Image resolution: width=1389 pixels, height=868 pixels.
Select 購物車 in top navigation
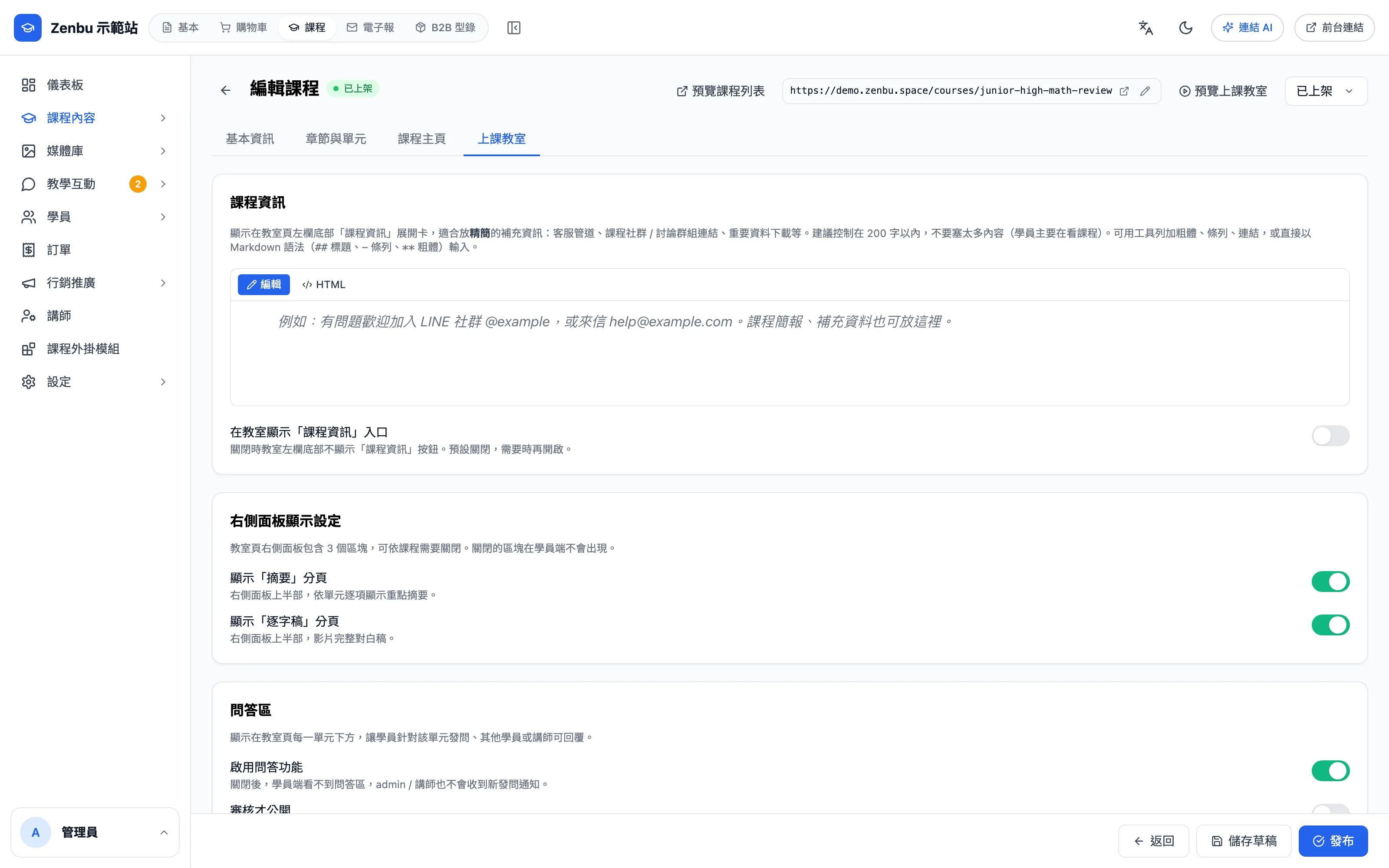(x=244, y=27)
